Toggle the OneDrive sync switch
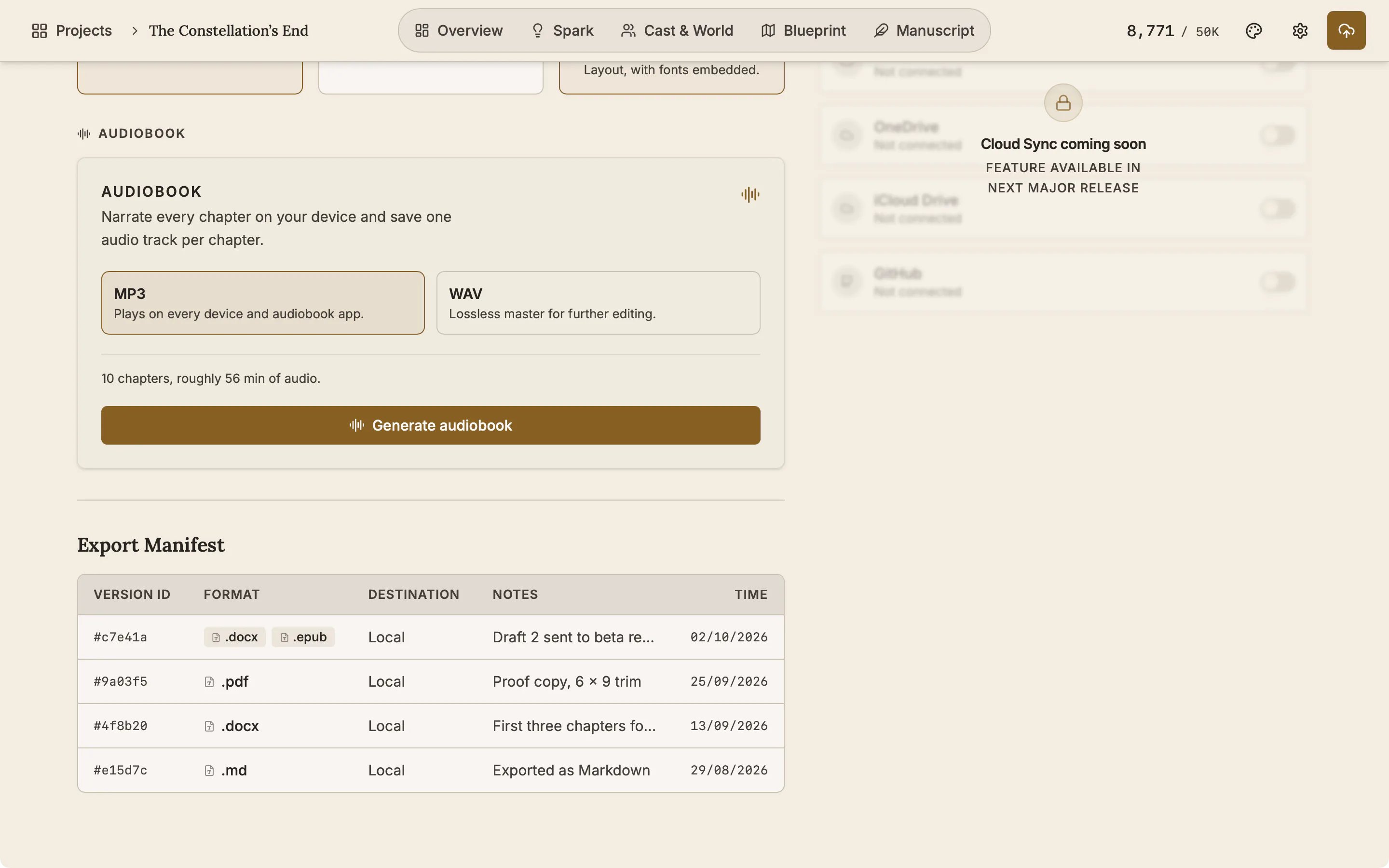This screenshot has width=1389, height=868. tap(1278, 136)
